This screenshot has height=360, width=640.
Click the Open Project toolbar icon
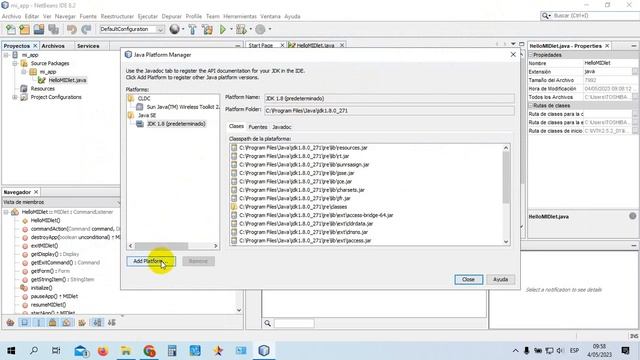pos(39,29)
